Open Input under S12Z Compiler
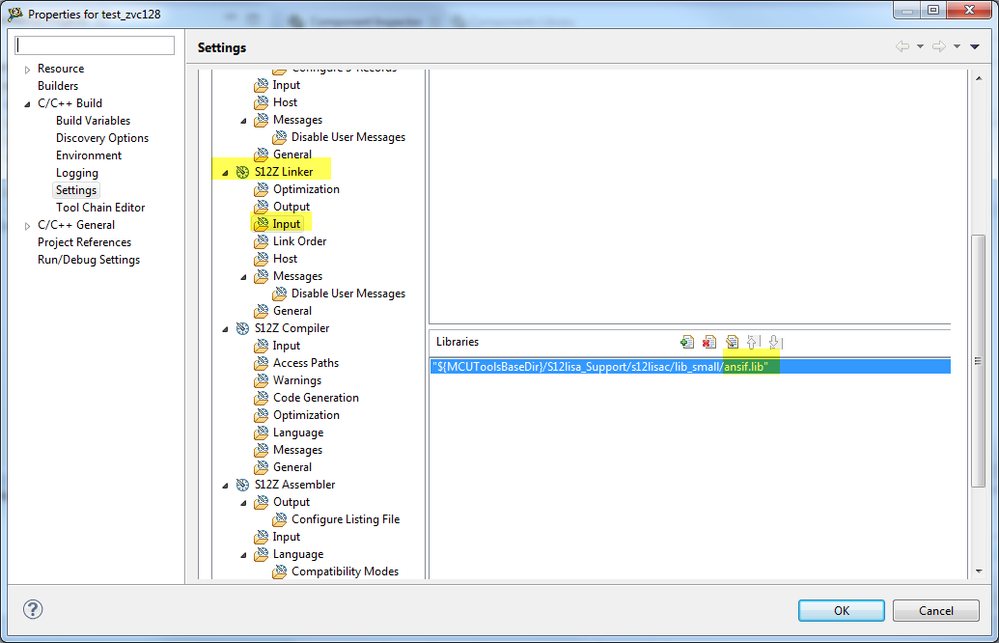The height and width of the screenshot is (643, 999). pos(286,345)
